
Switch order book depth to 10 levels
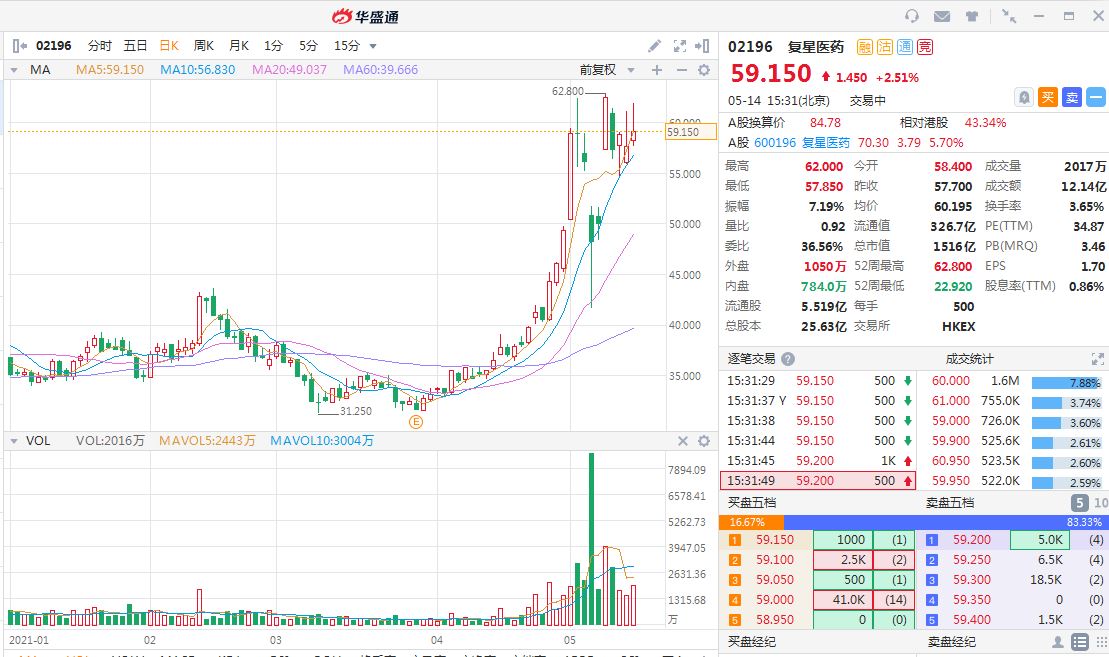pos(1101,503)
